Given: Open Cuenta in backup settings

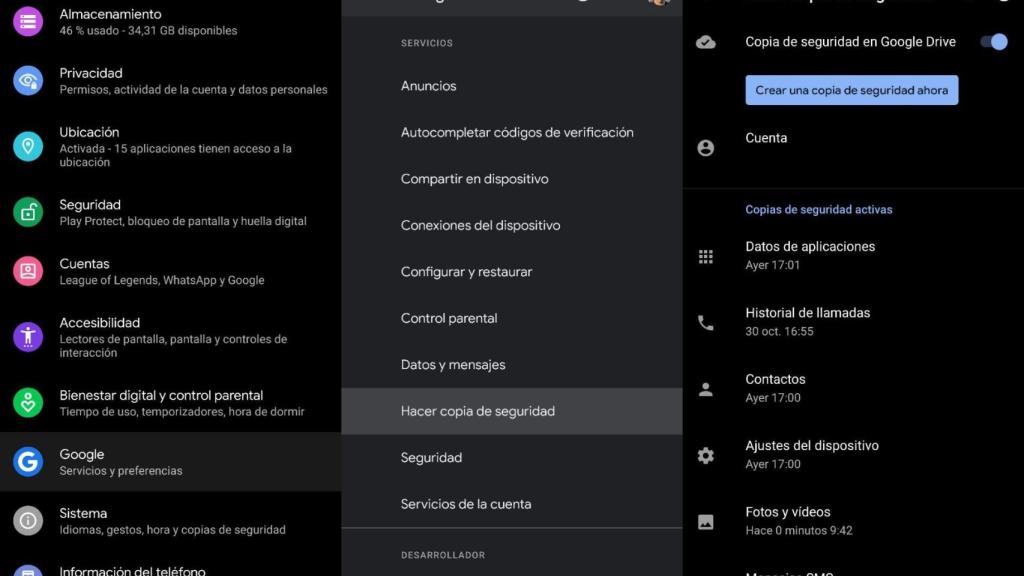Looking at the screenshot, I should 766,137.
